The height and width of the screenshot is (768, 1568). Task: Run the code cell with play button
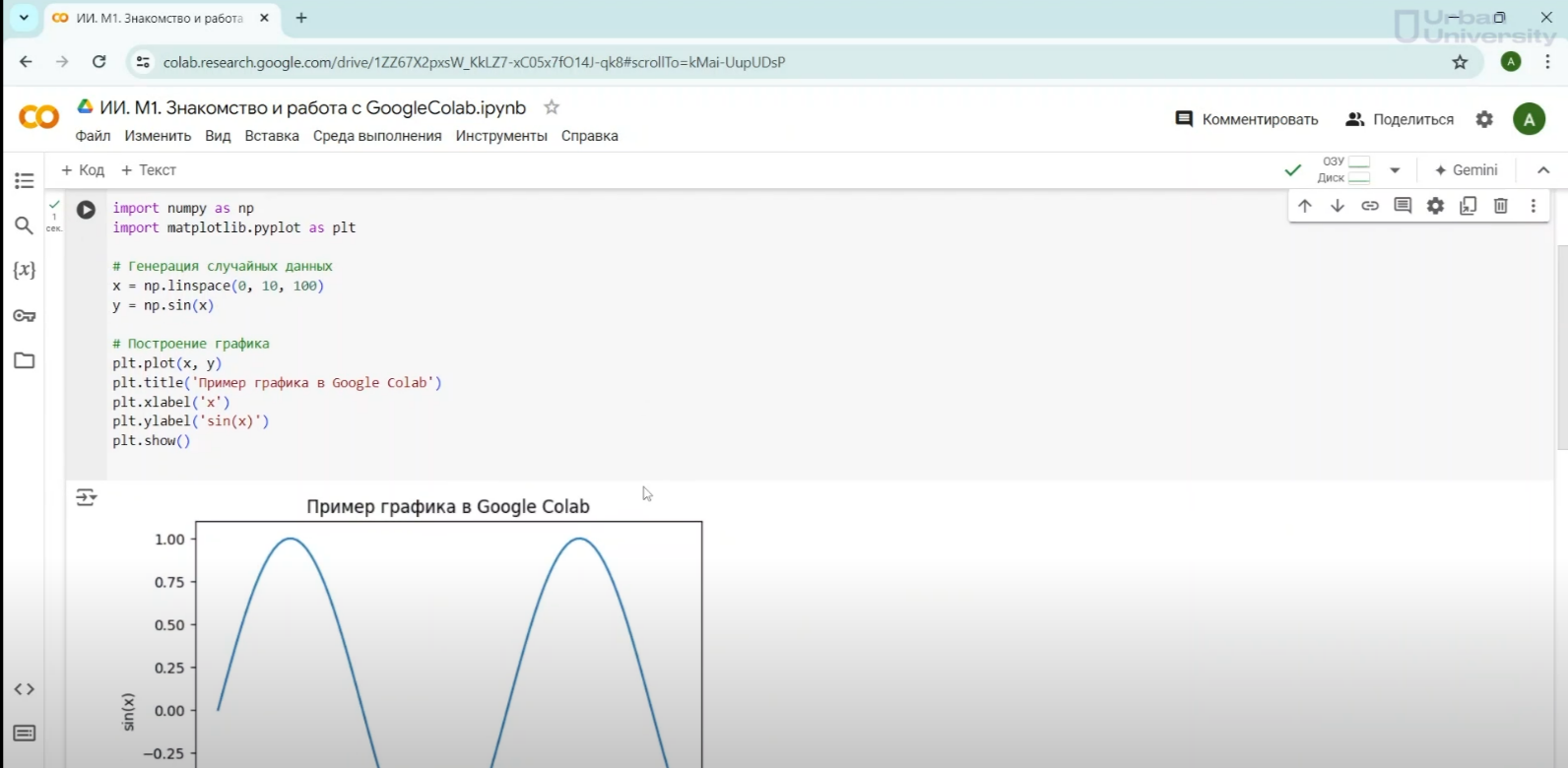[87, 210]
